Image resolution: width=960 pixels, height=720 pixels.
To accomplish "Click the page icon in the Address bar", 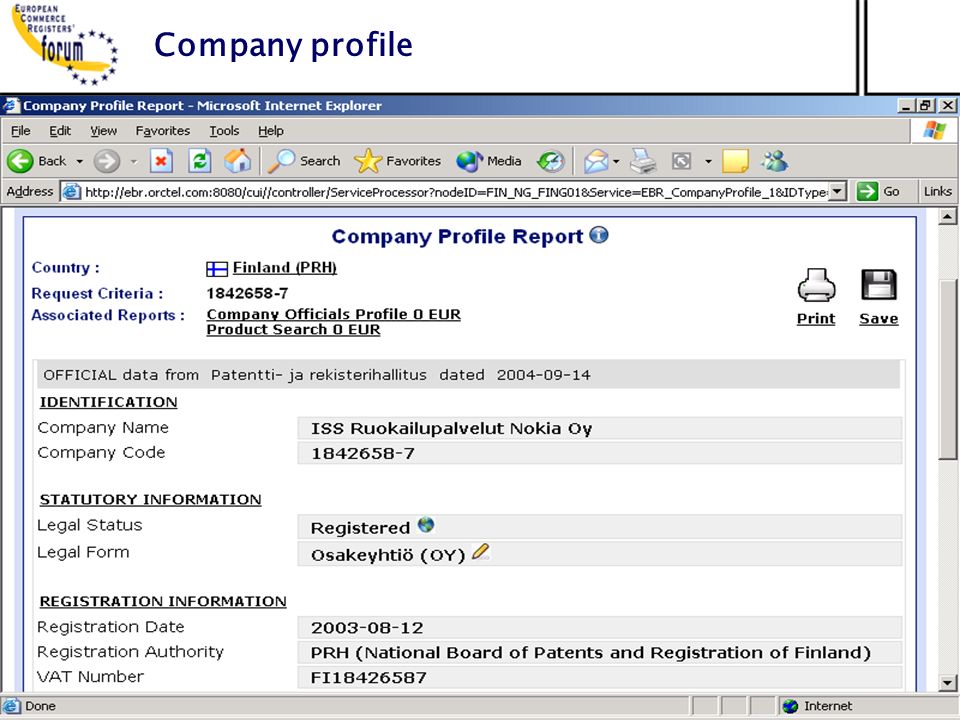I will click(x=72, y=192).
